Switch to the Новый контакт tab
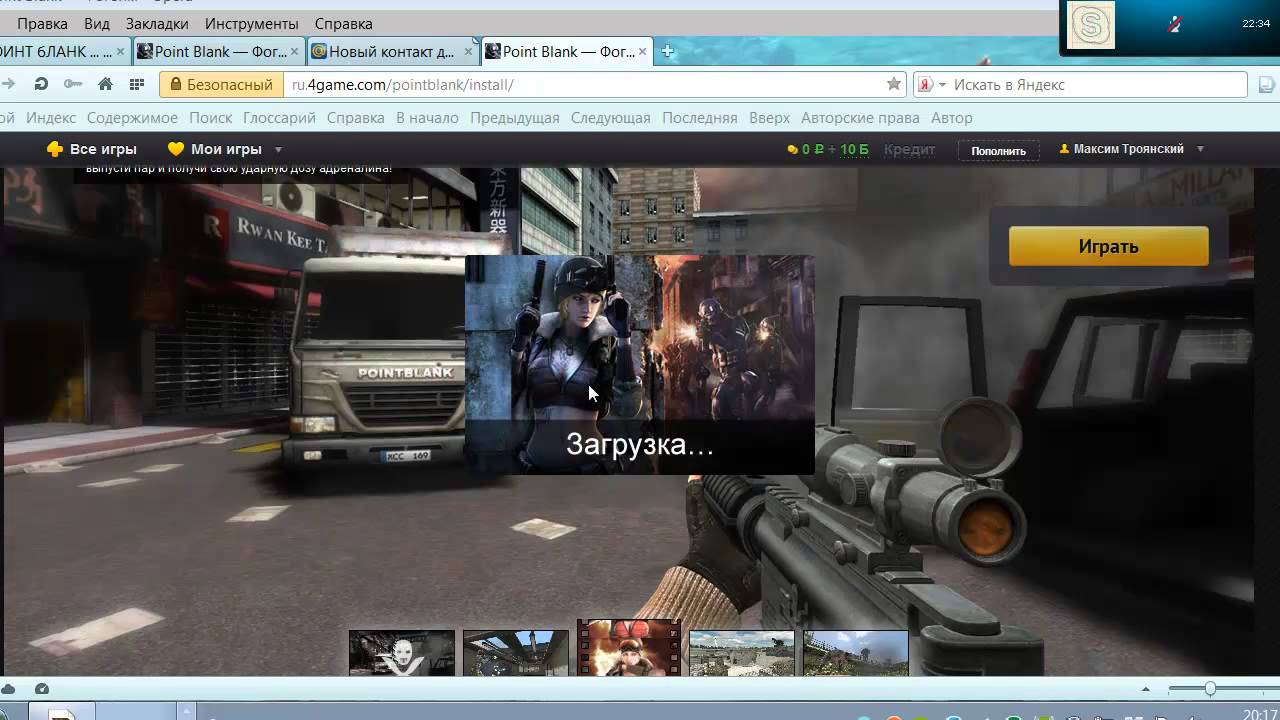The height and width of the screenshot is (720, 1280). pos(392,51)
